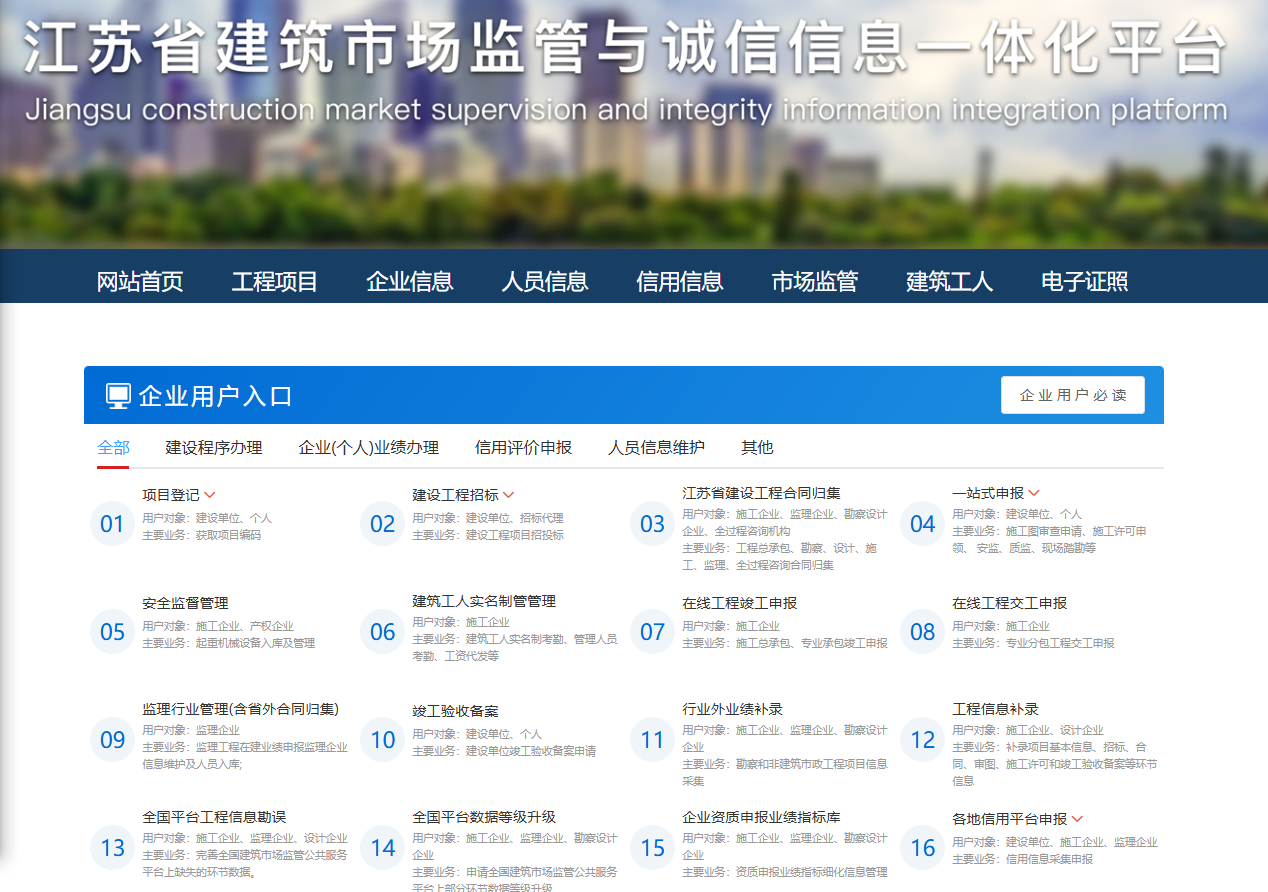The height and width of the screenshot is (892, 1268).
Task: Open 电子证照 in the navigation bar
Action: (x=1084, y=282)
